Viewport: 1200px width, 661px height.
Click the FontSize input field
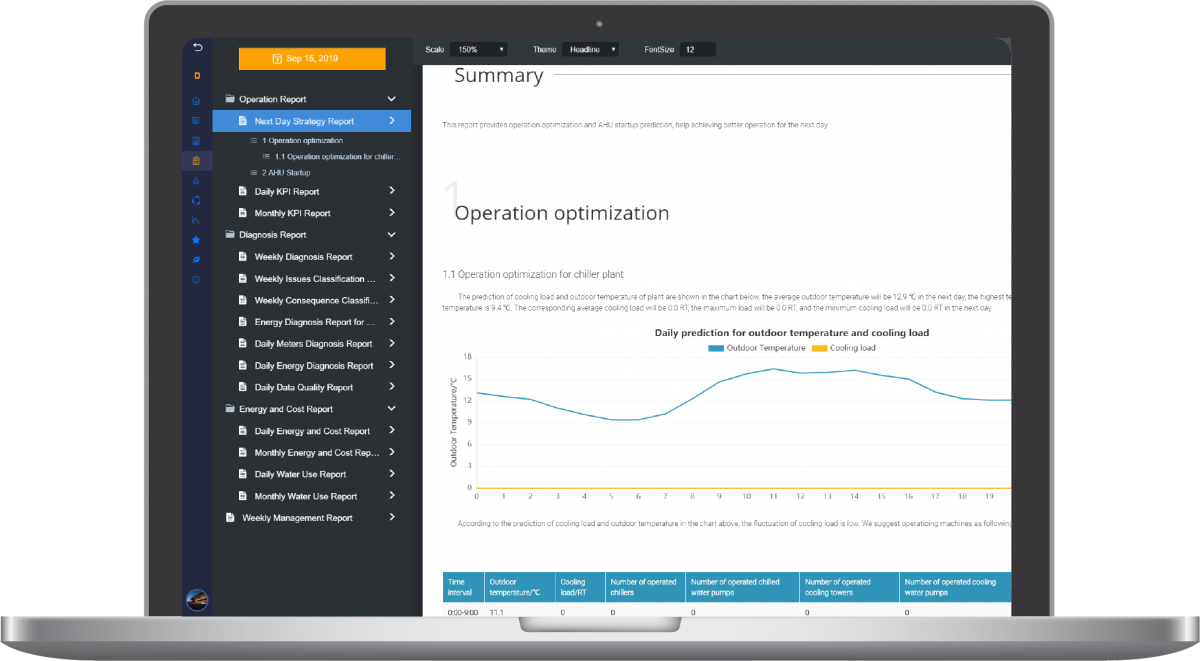pos(698,49)
